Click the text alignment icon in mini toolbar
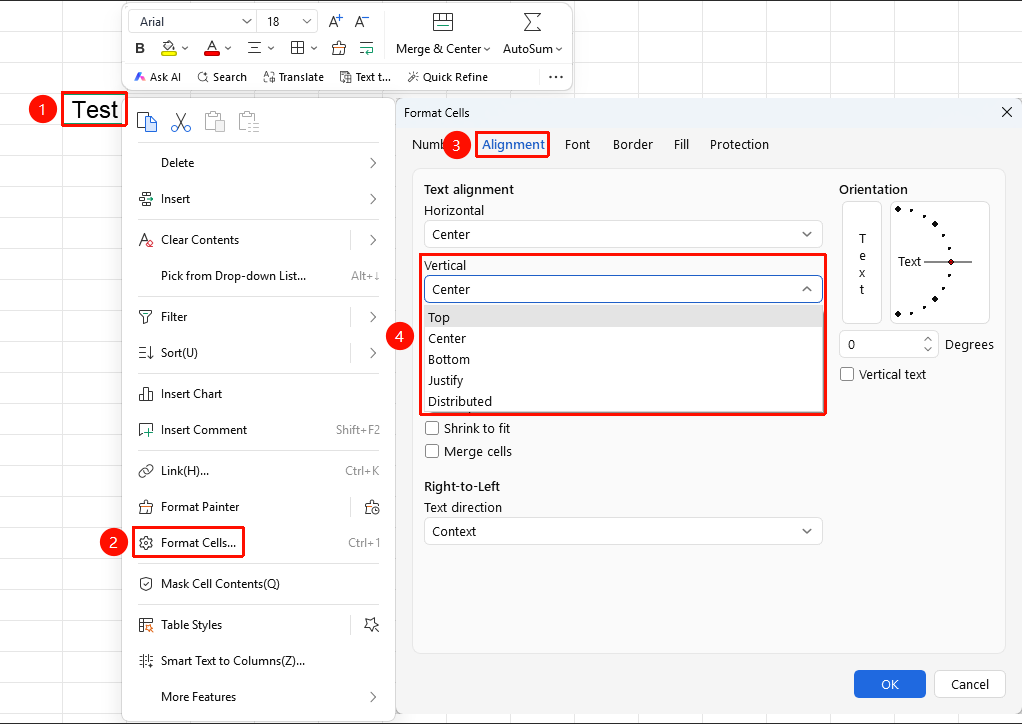Viewport: 1022px width, 724px height. pos(254,48)
